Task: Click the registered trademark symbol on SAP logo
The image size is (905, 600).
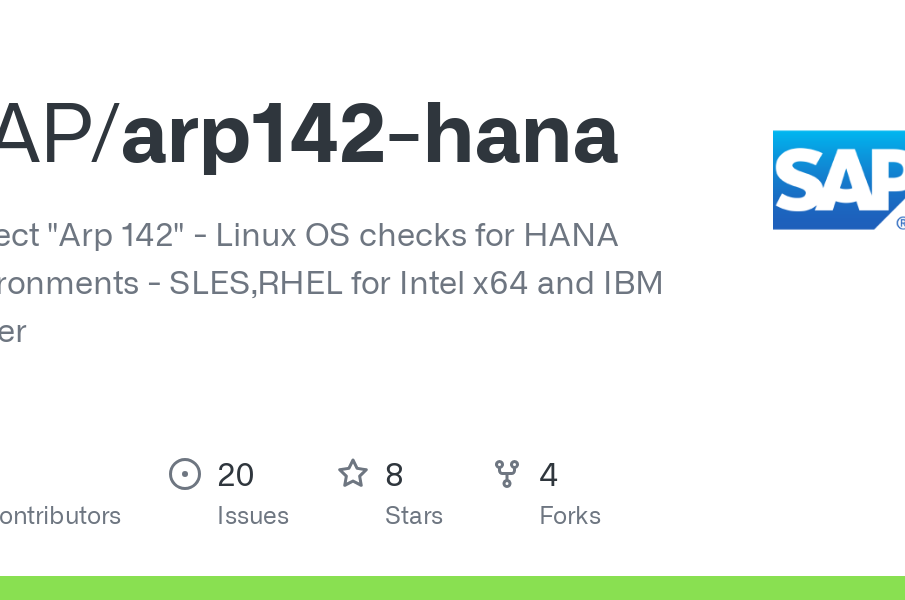Action: click(900, 223)
